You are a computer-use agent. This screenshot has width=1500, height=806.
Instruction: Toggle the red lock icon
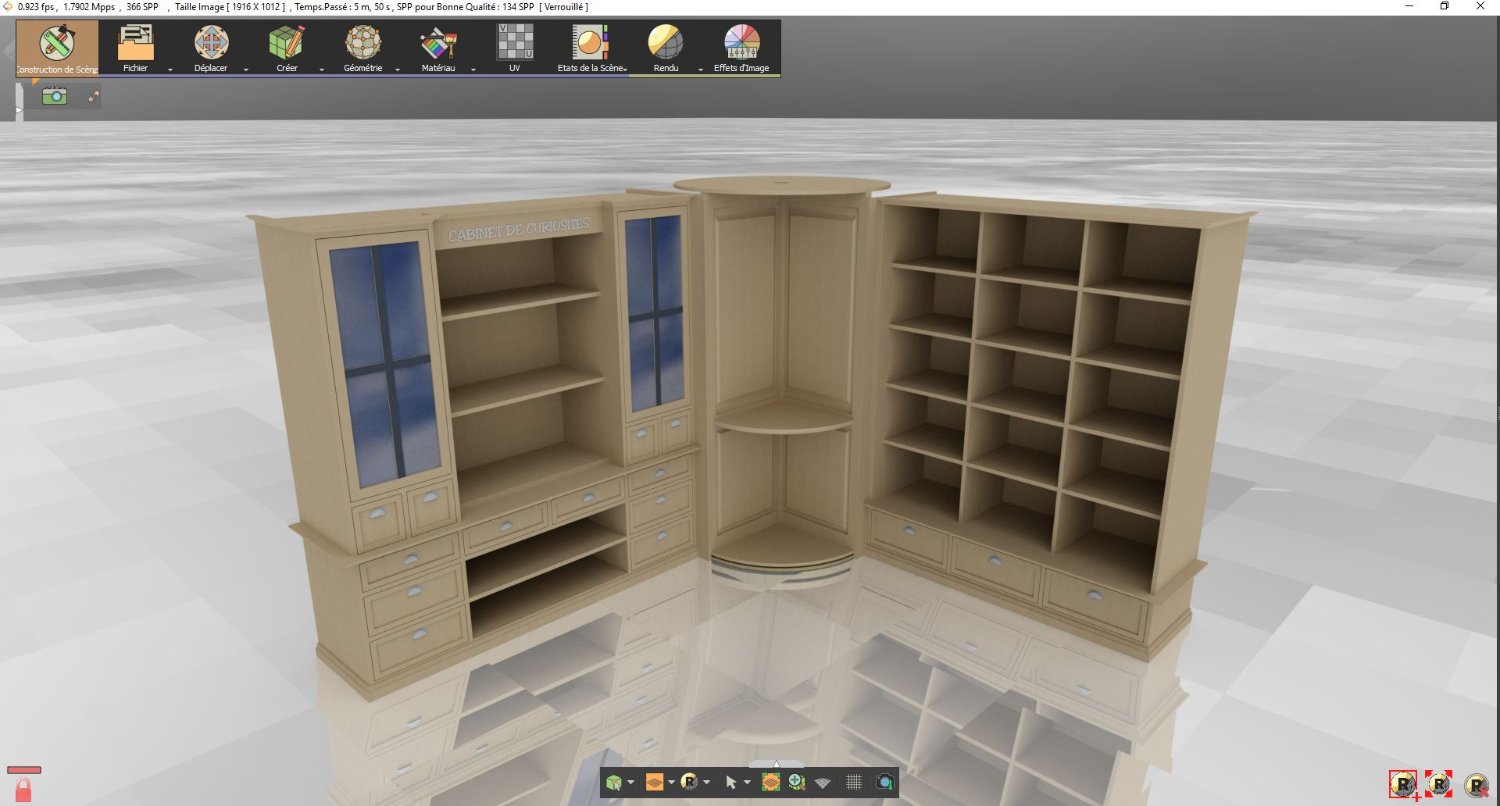tap(24, 790)
